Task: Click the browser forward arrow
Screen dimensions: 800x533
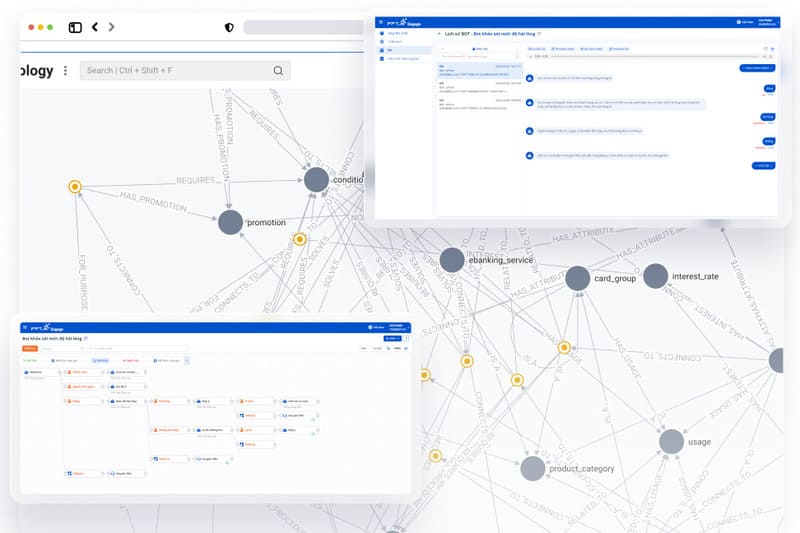Action: point(111,27)
